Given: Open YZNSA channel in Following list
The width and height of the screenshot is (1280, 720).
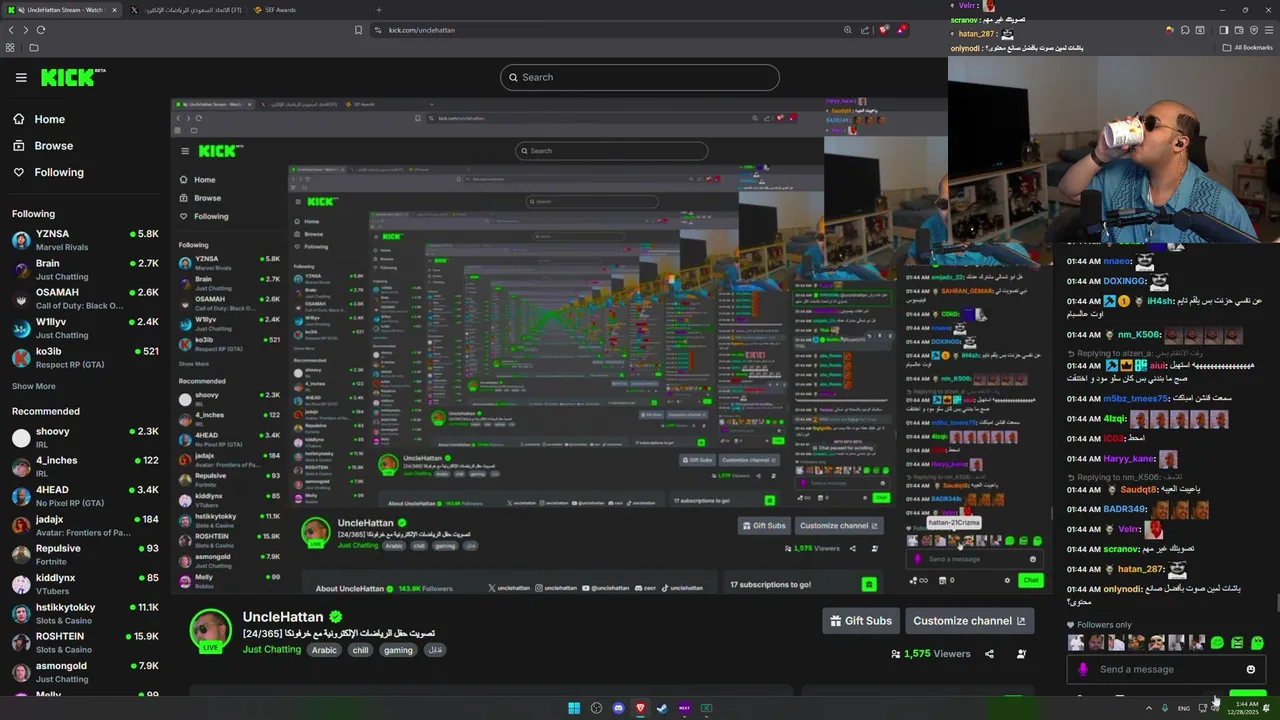Looking at the screenshot, I should pos(85,240).
